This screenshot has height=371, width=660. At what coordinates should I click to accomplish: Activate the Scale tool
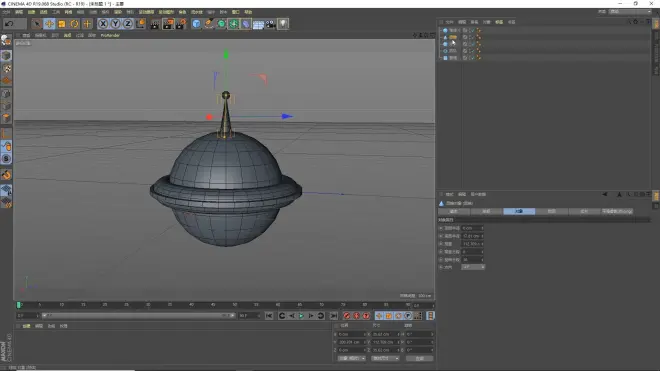pos(62,24)
